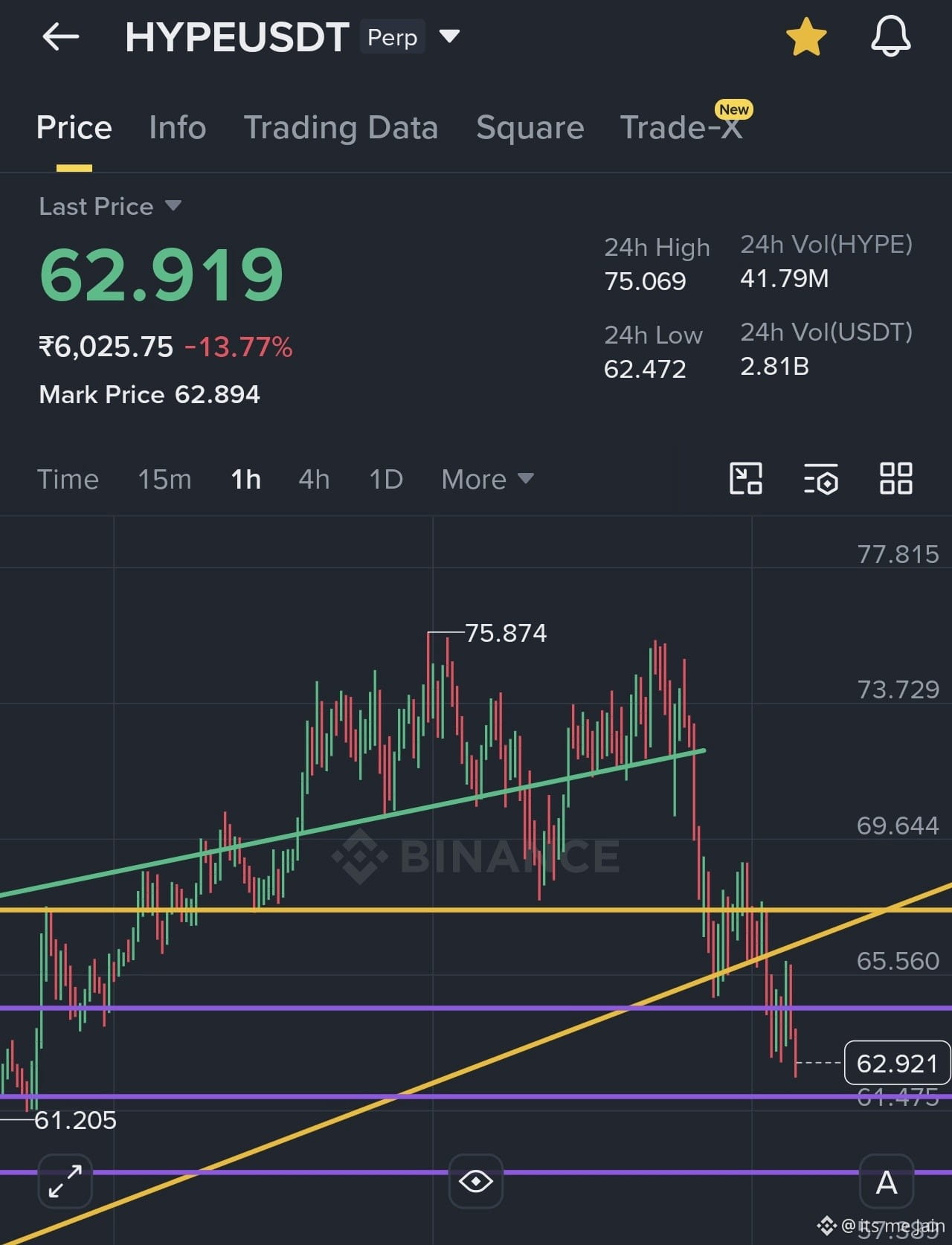The width and height of the screenshot is (952, 1245).
Task: Tap the chart low label 61.205
Action: coord(75,1120)
